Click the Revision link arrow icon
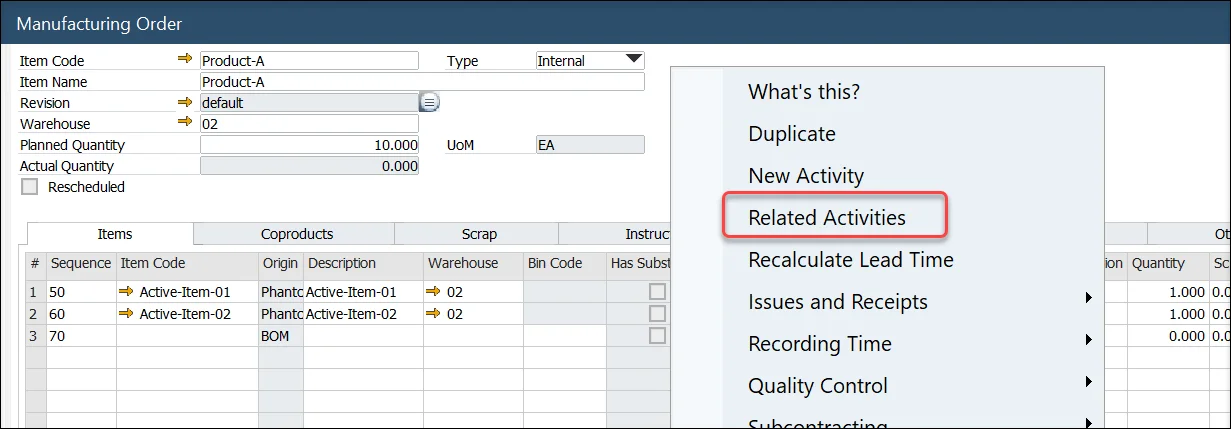The height and width of the screenshot is (429, 1231). pyautogui.click(x=184, y=102)
